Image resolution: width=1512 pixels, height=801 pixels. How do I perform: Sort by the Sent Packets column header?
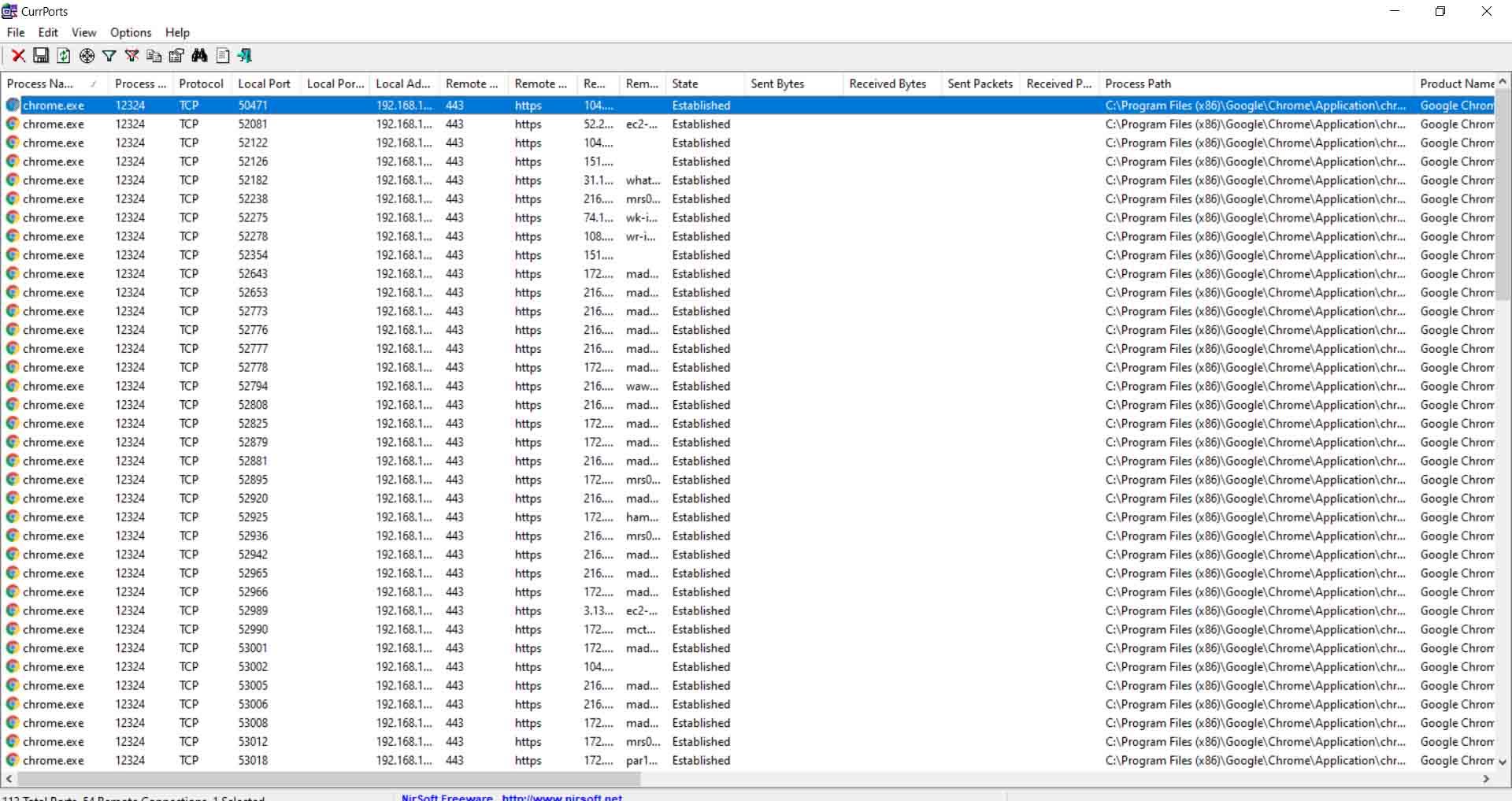point(981,83)
